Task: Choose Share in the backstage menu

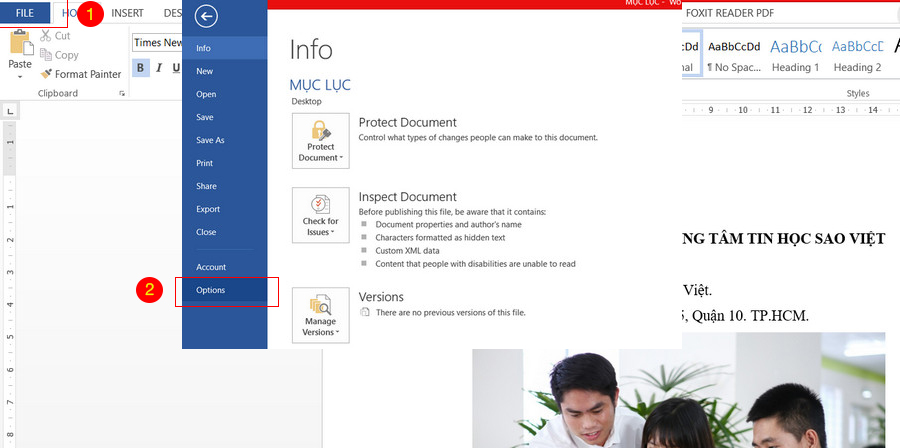Action: click(224, 186)
